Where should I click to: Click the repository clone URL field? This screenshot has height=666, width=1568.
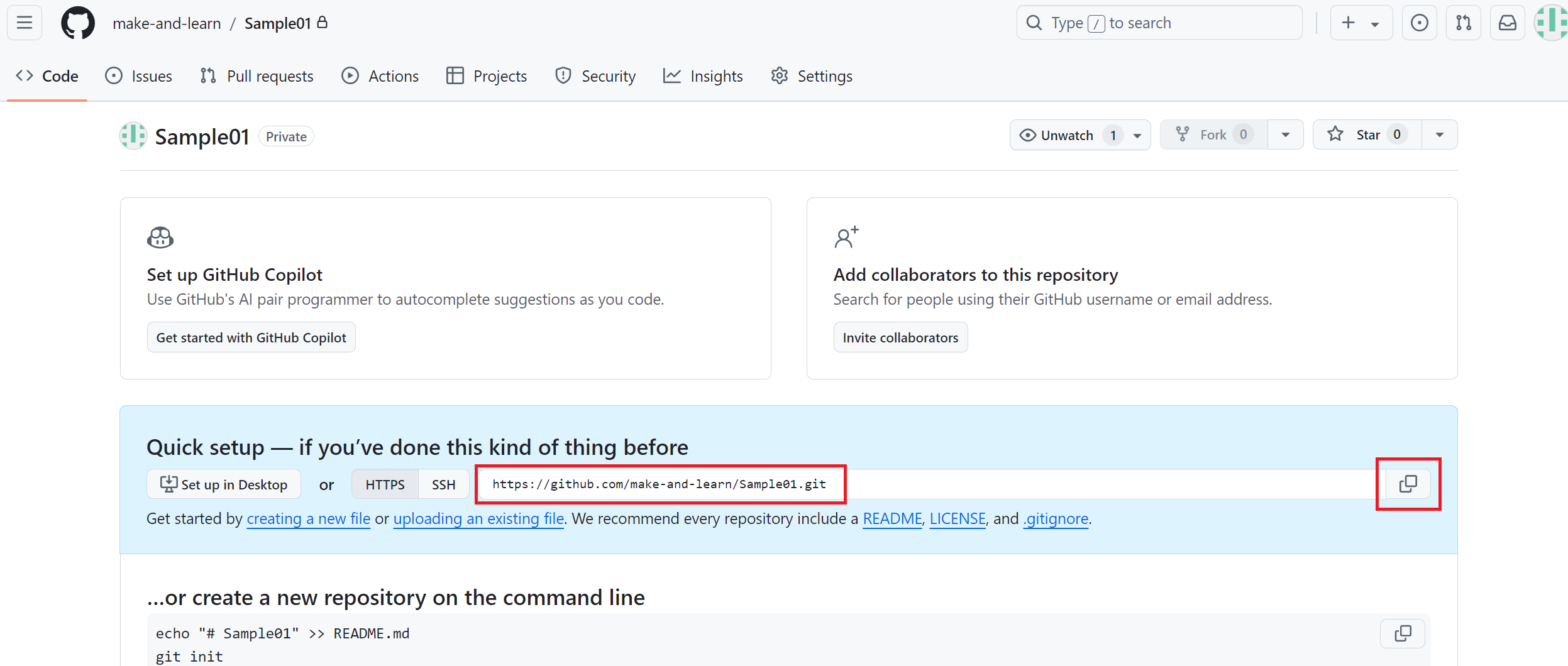[930, 484]
